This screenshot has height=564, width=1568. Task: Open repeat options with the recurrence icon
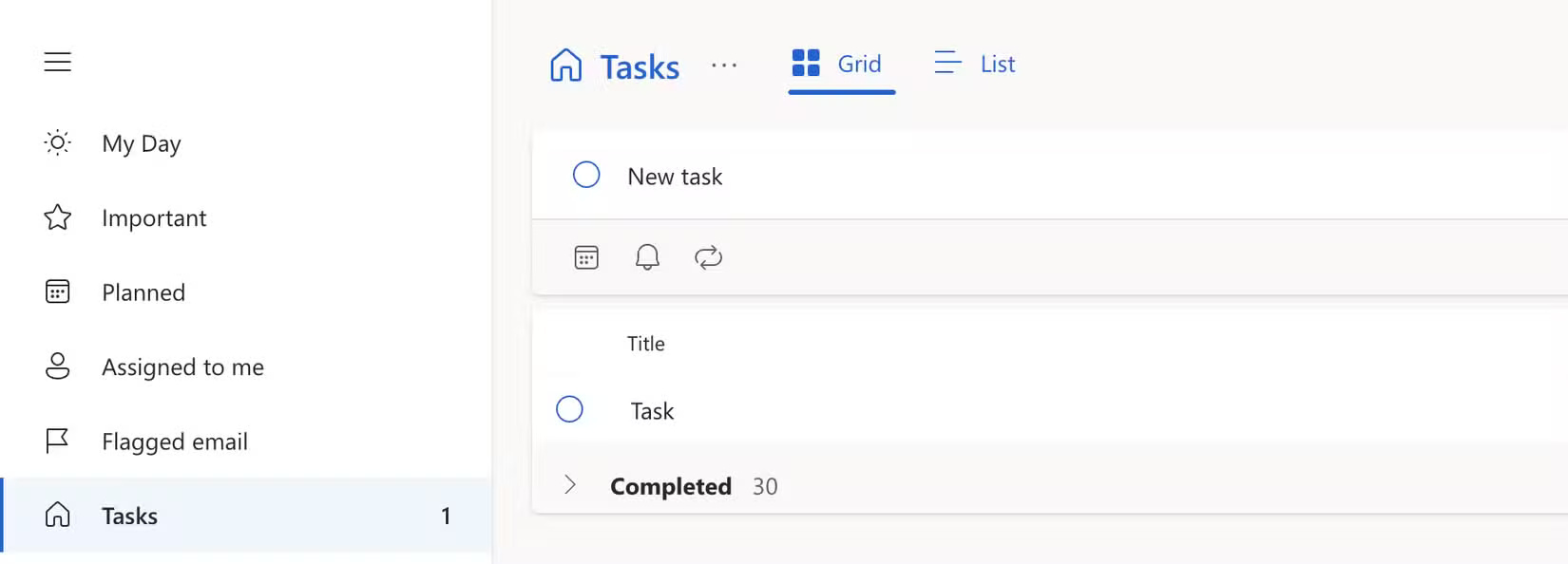pyautogui.click(x=709, y=257)
